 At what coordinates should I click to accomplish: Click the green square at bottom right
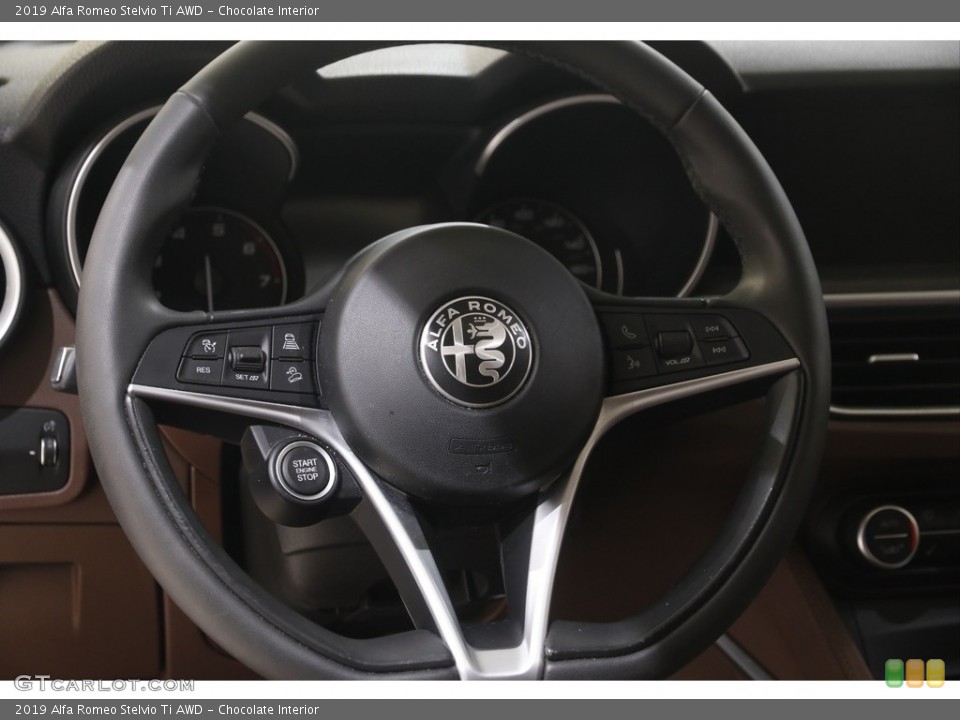pyautogui.click(x=894, y=673)
